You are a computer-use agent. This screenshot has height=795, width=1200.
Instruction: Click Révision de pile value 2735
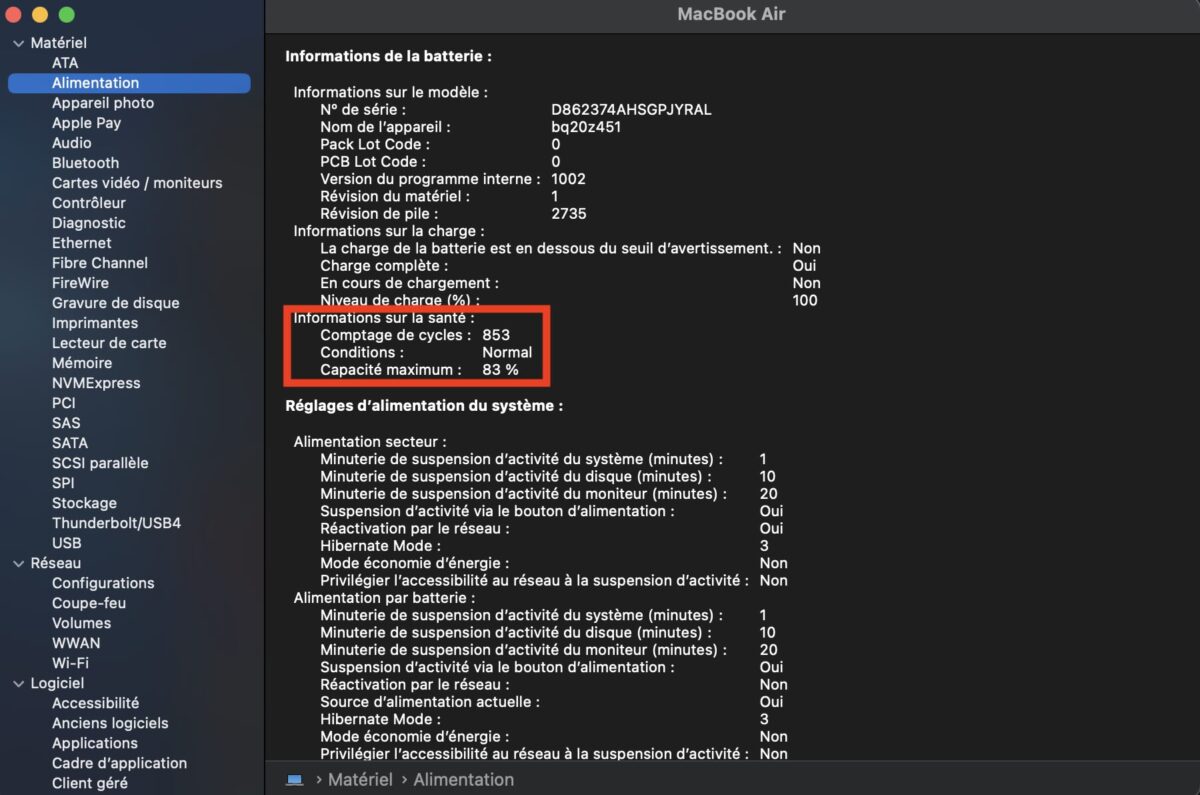(569, 213)
